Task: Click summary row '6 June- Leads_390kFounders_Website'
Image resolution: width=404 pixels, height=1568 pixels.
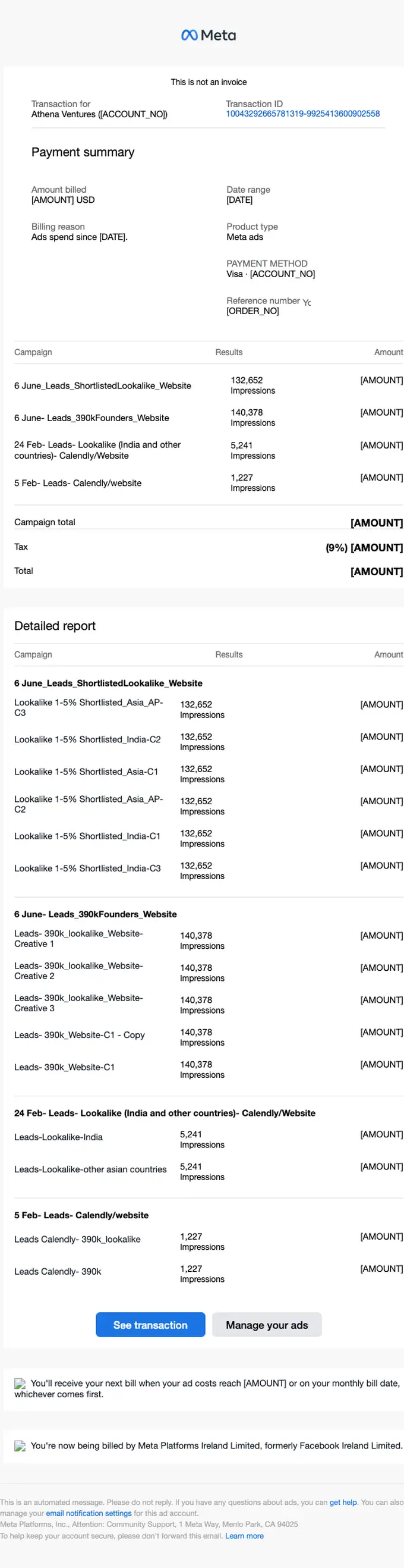Action: click(209, 418)
